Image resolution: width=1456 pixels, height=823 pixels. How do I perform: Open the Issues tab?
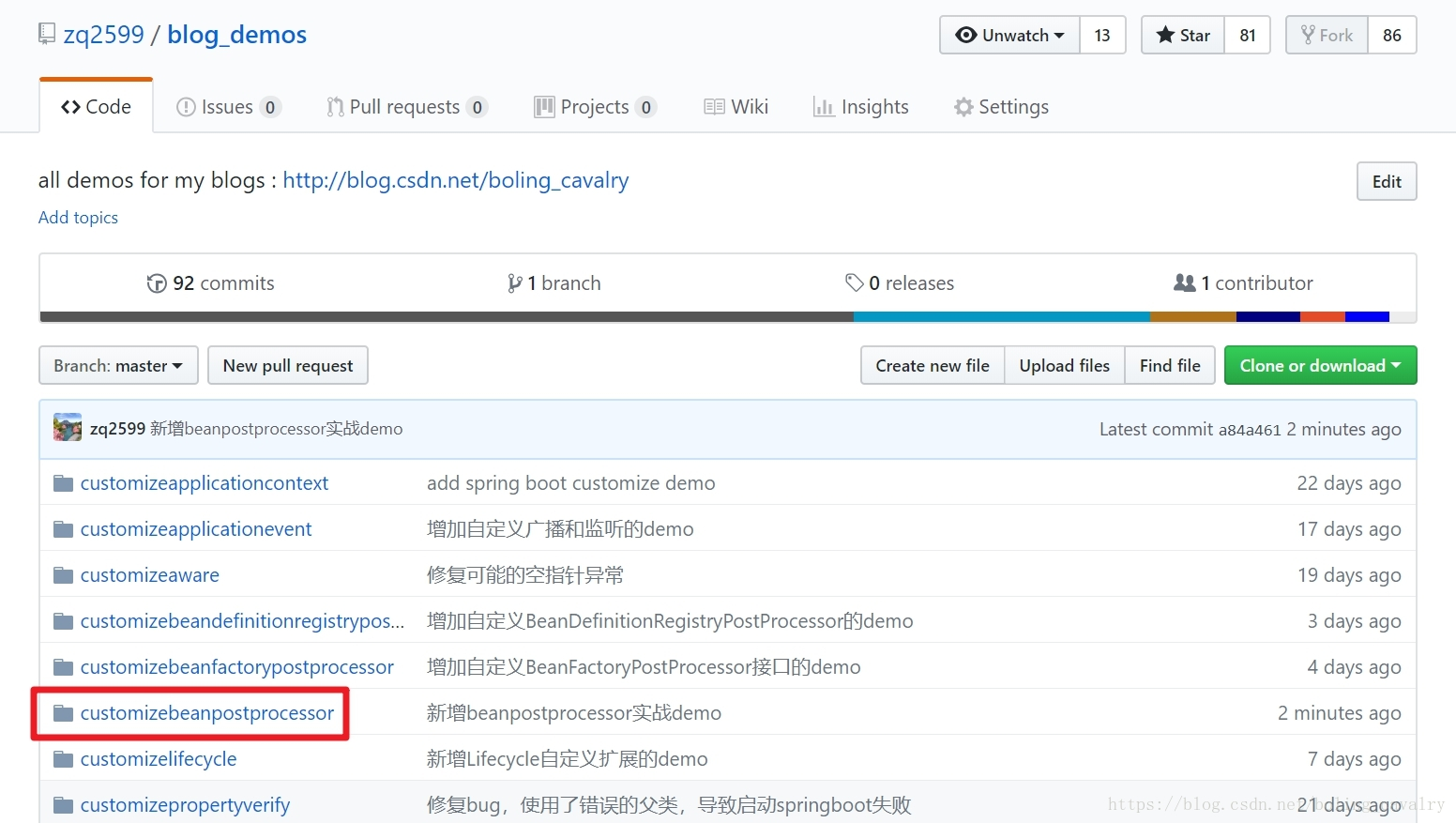(x=228, y=107)
